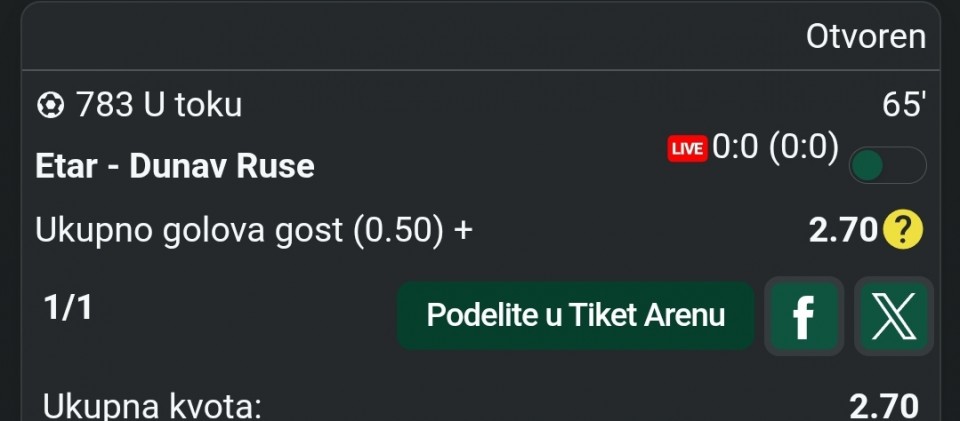Open the Etar - Dunav Ruse match

tap(175, 165)
